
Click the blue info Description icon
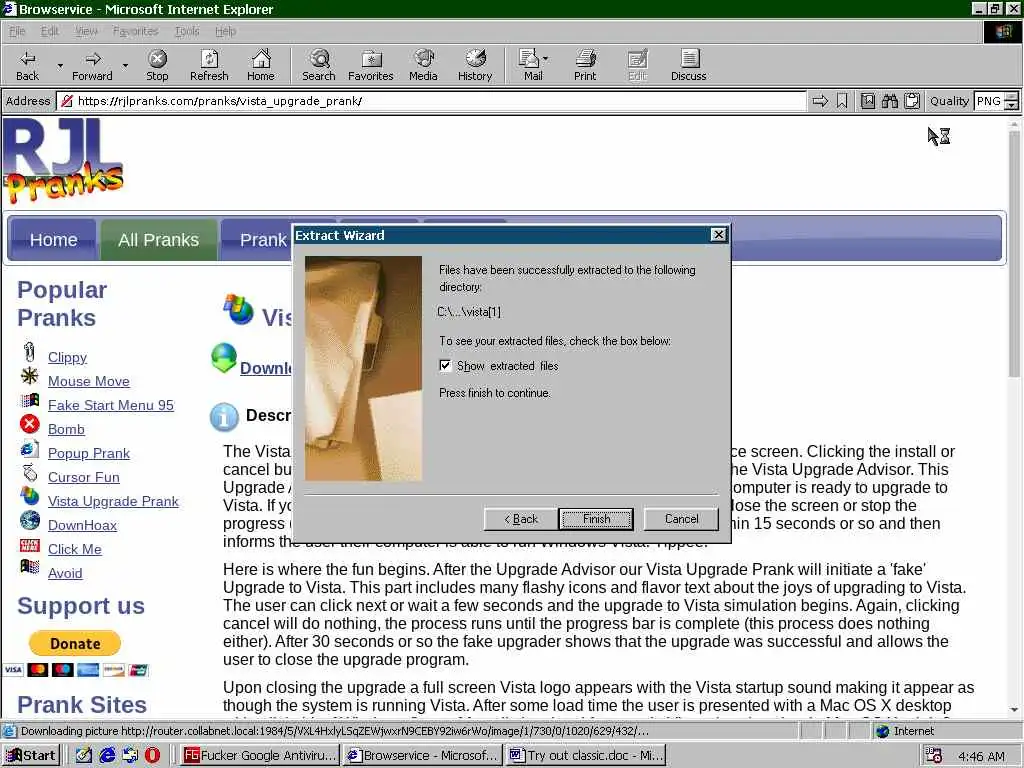click(x=224, y=417)
